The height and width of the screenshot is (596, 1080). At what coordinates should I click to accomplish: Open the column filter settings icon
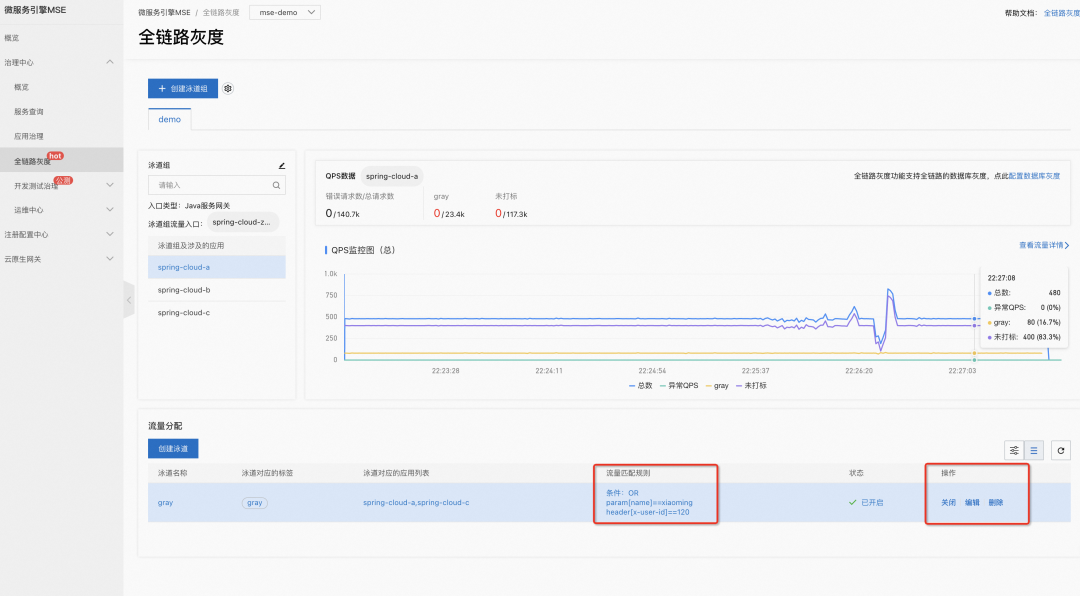[1014, 451]
